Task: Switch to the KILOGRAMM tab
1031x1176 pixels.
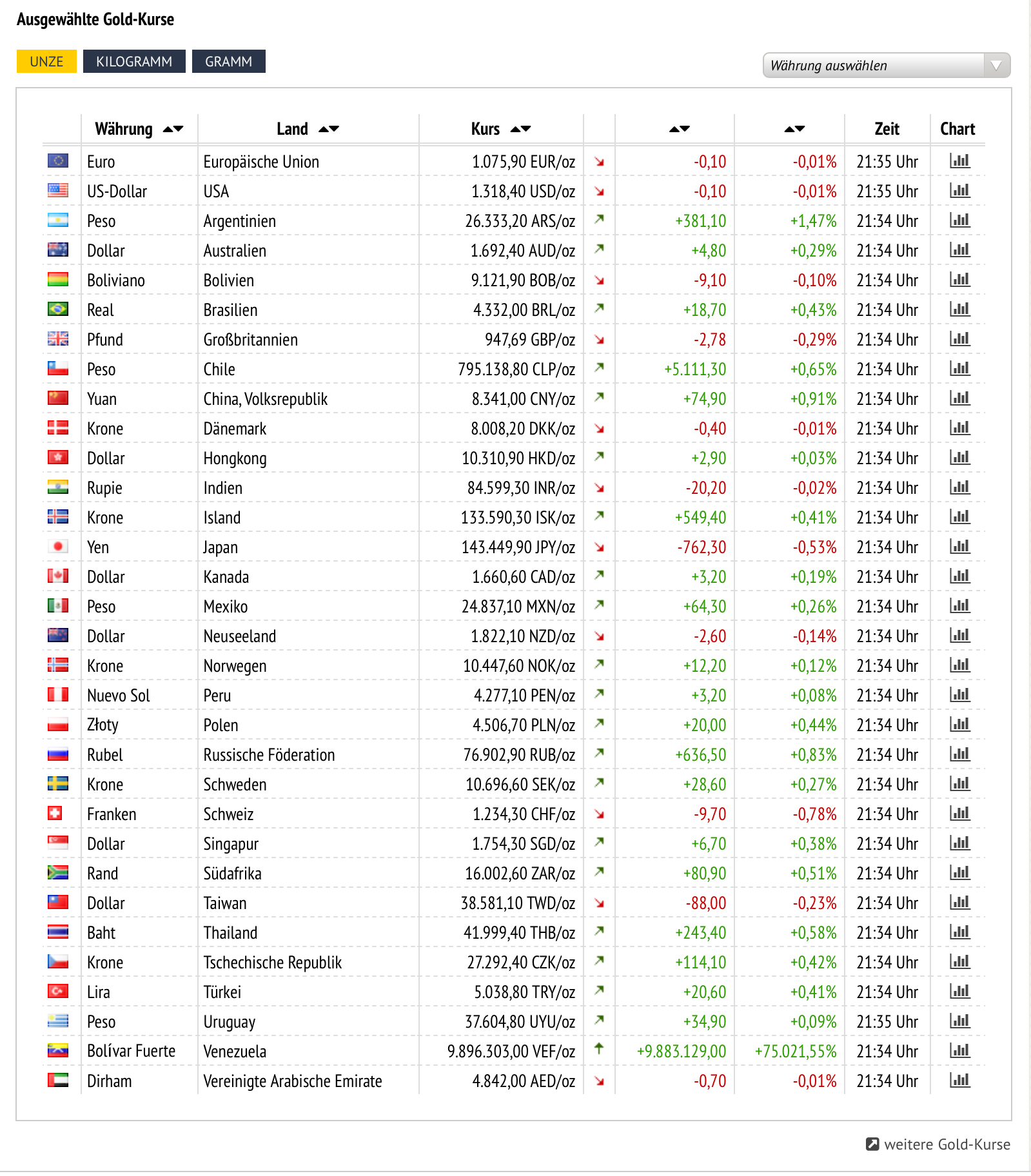Action: [134, 61]
